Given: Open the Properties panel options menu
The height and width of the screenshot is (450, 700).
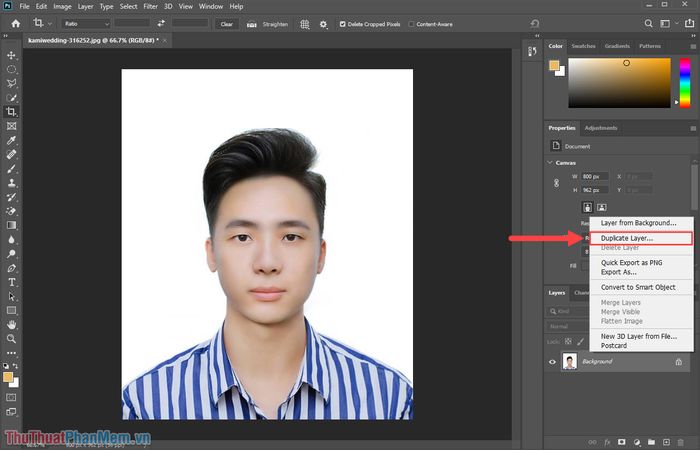Looking at the screenshot, I should click(693, 128).
